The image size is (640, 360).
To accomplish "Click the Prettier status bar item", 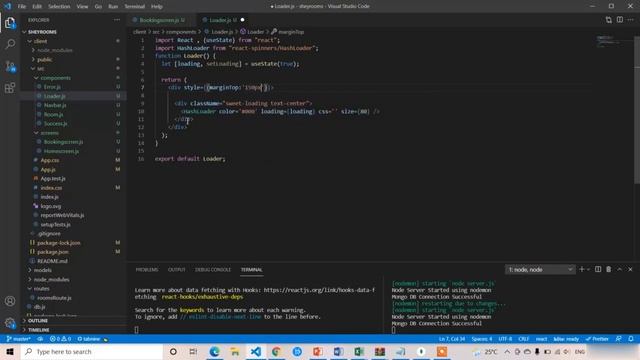I will coord(597,339).
